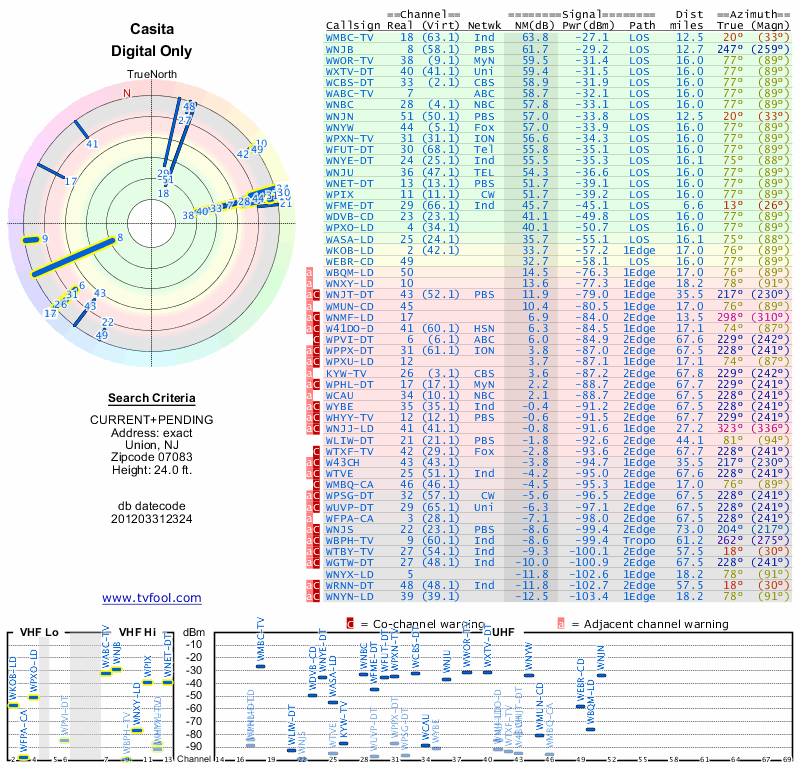The image size is (800, 768).
Task: Select the WNJB callsign in the table
Action: click(339, 49)
